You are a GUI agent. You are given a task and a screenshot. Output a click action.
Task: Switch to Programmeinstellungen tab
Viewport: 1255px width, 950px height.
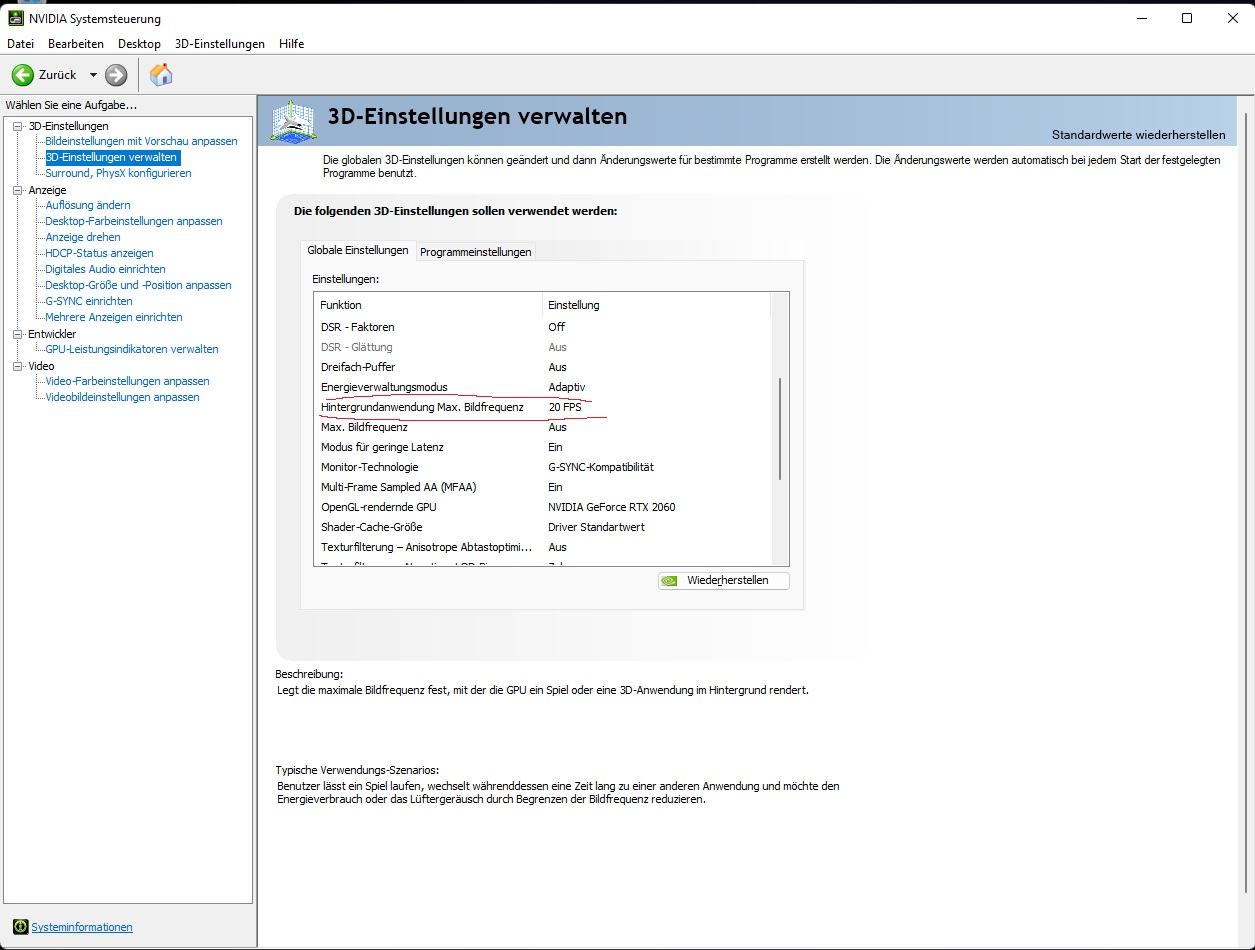tap(475, 252)
